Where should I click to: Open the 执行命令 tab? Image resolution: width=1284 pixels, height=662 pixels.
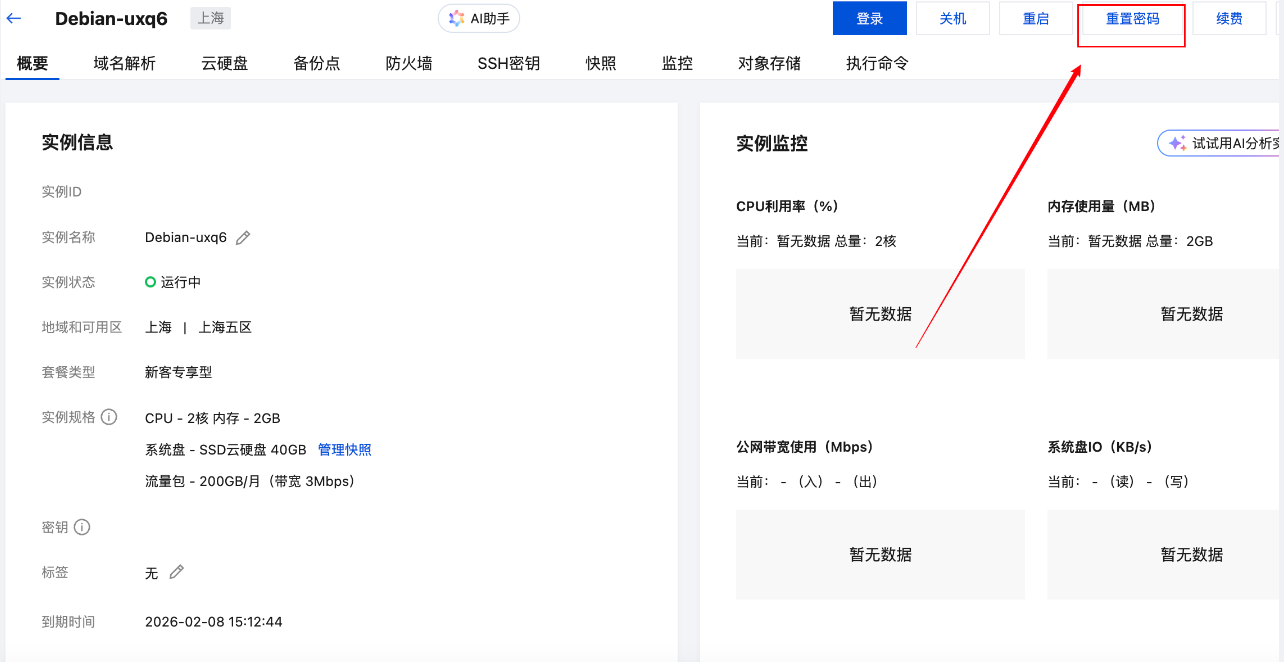point(877,63)
